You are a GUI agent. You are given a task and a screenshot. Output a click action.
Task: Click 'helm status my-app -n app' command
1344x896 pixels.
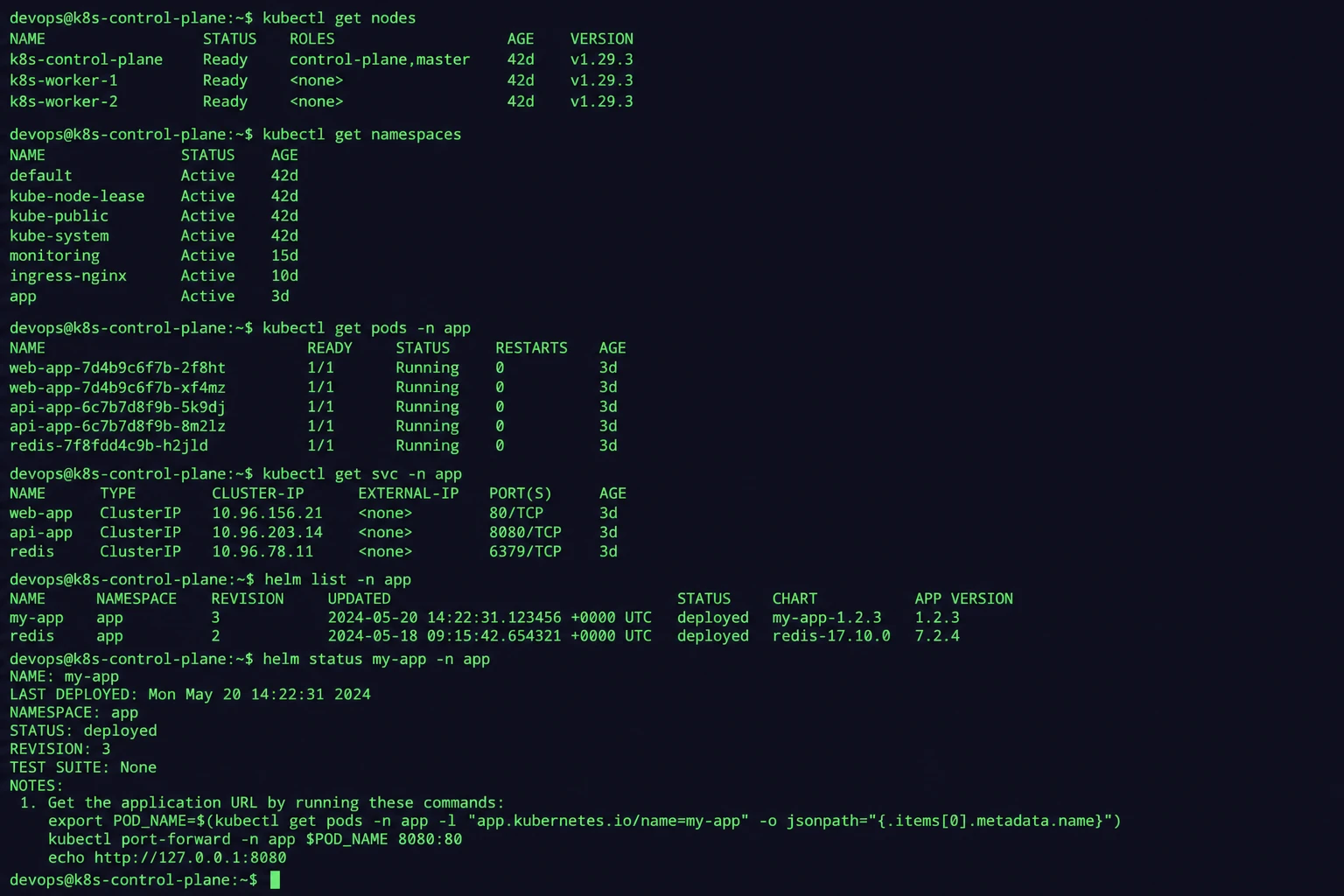pyautogui.click(x=375, y=660)
